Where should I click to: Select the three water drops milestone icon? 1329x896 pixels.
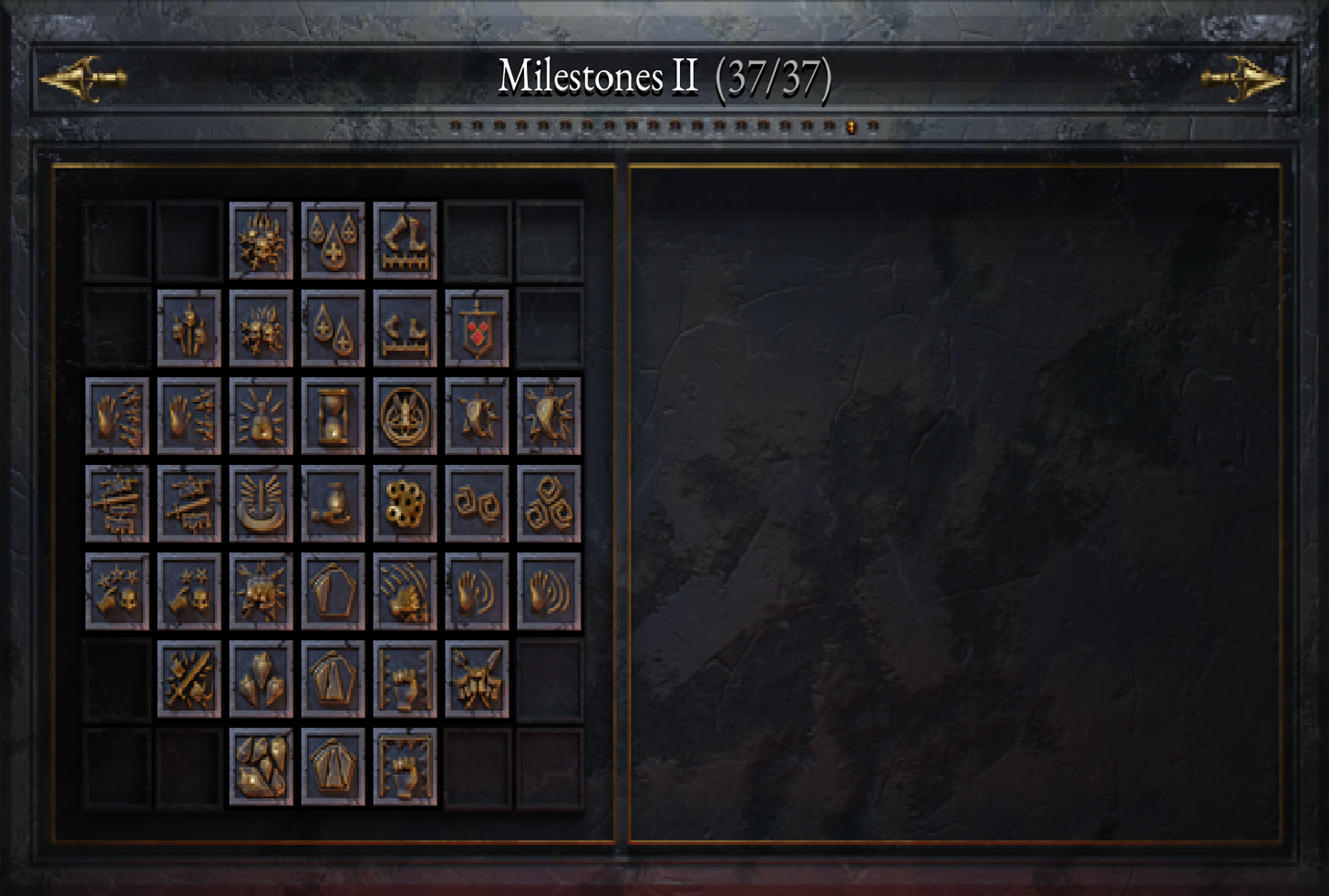pos(333,242)
